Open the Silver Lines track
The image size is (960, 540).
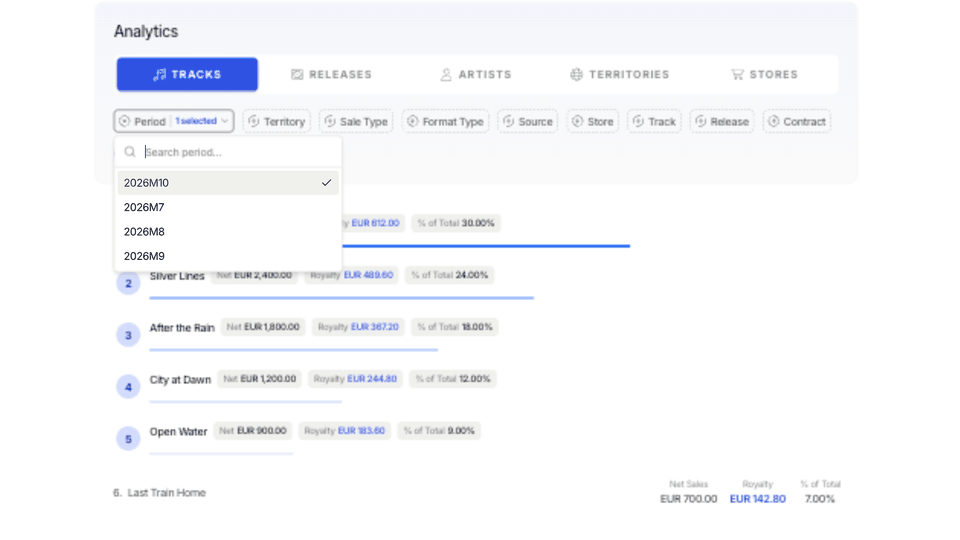[x=177, y=276]
